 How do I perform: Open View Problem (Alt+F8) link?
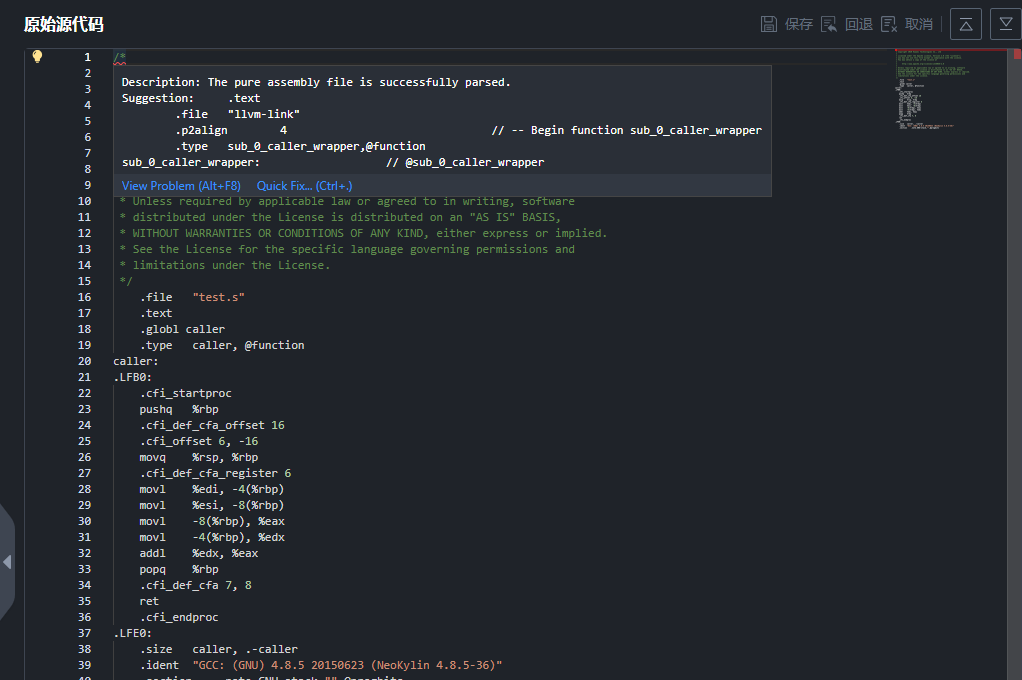click(181, 186)
